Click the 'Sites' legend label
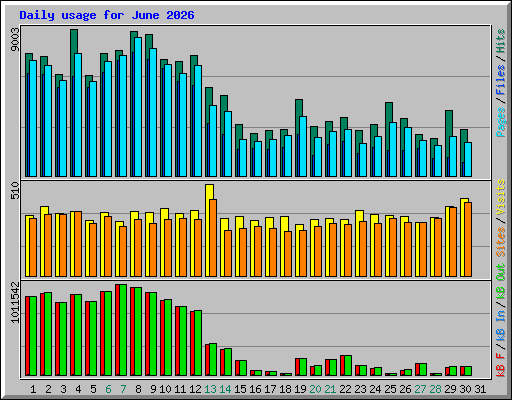 [501, 242]
